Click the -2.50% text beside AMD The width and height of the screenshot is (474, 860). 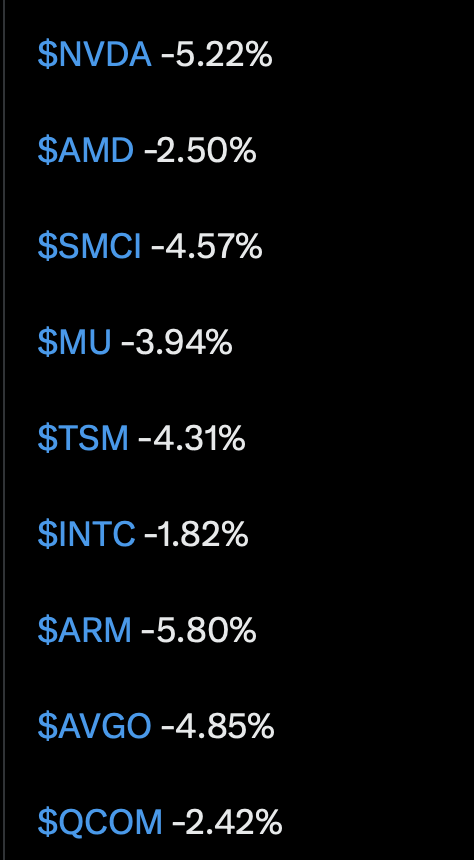point(200,150)
